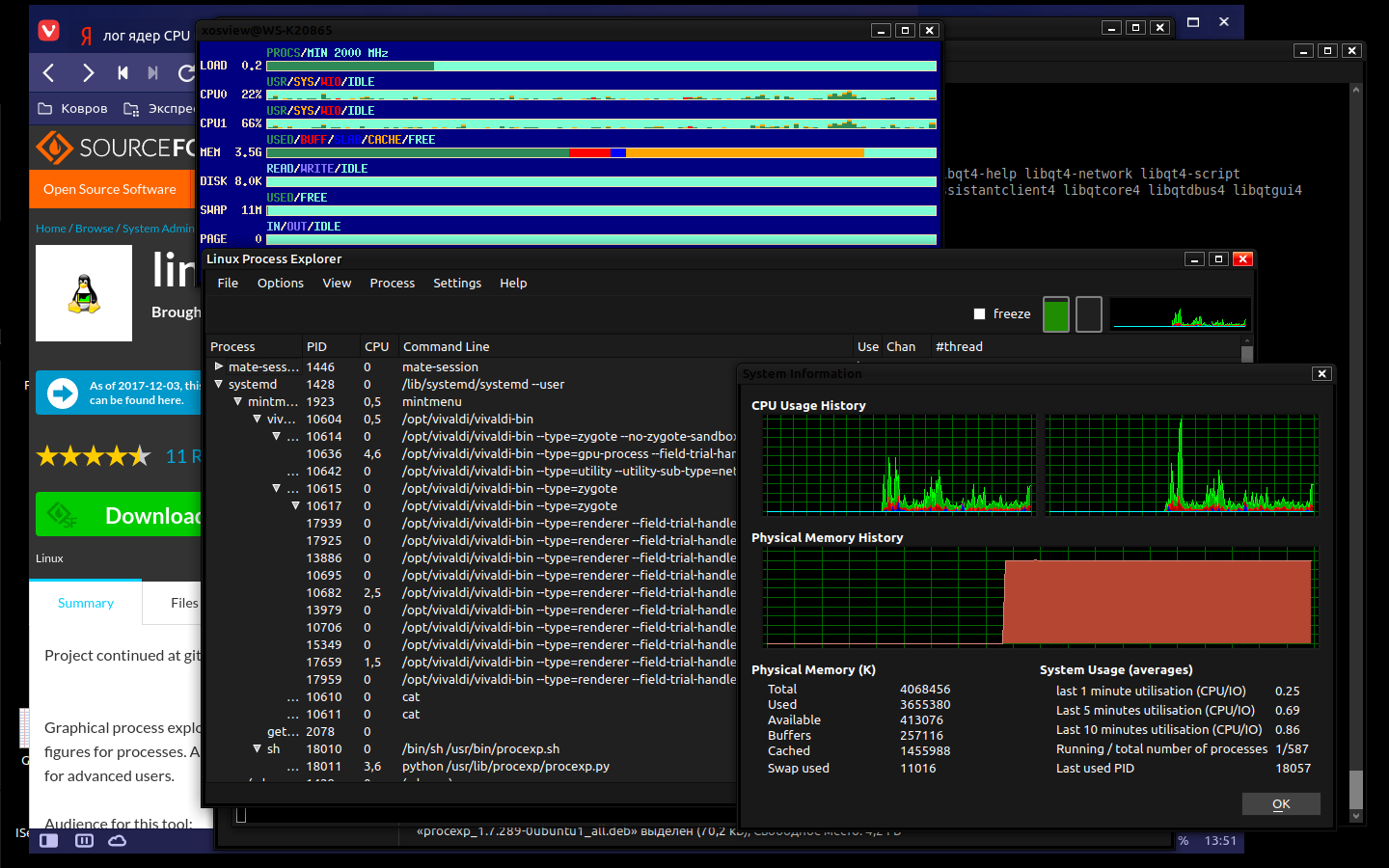Open the Settings menu in Process Explorer
The height and width of the screenshot is (868, 1389).
tap(457, 283)
